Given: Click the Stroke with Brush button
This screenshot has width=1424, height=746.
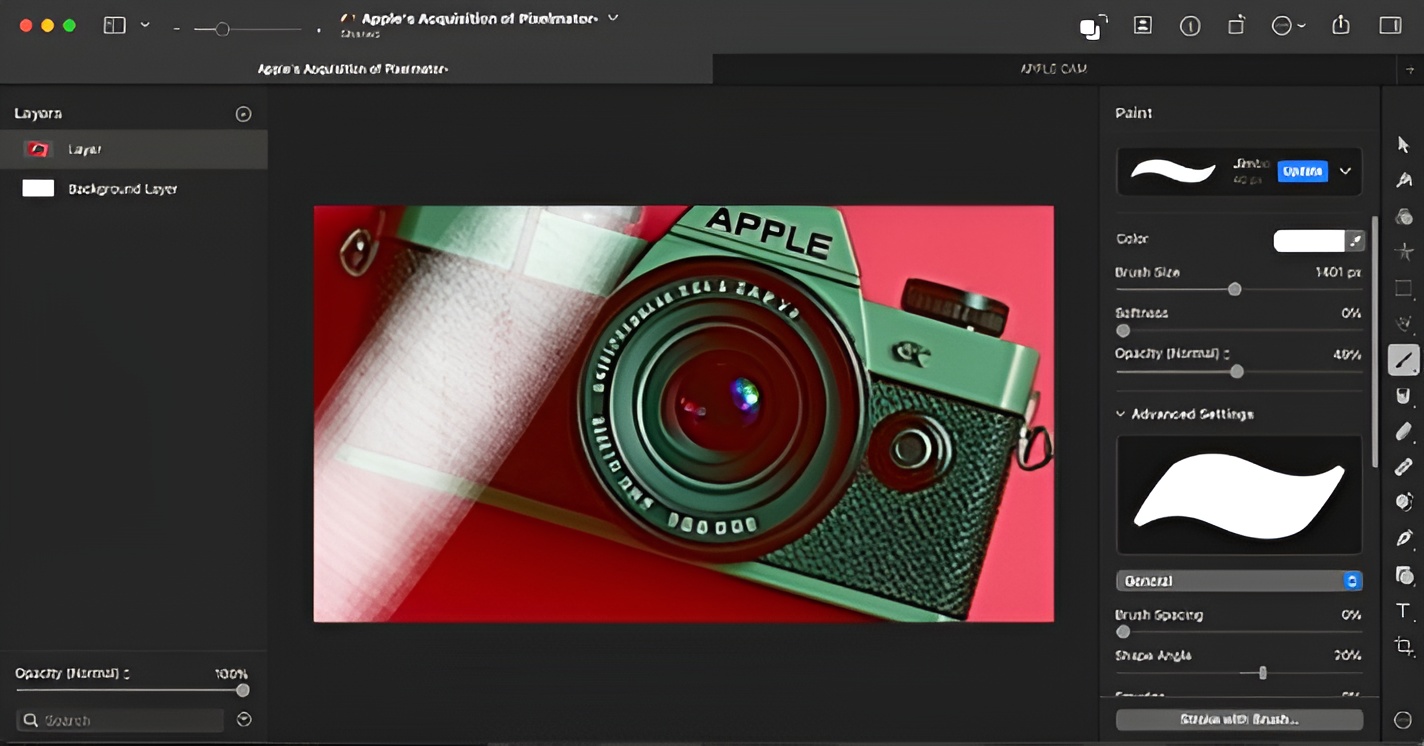Looking at the screenshot, I should (x=1238, y=719).
